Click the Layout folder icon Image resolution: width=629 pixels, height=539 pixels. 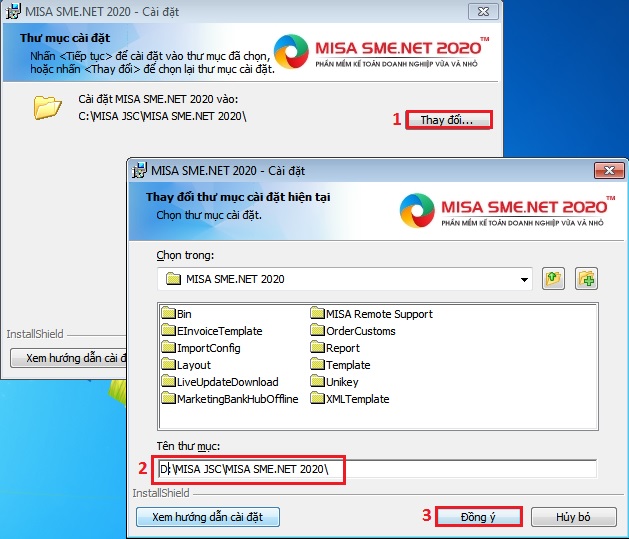point(169,364)
